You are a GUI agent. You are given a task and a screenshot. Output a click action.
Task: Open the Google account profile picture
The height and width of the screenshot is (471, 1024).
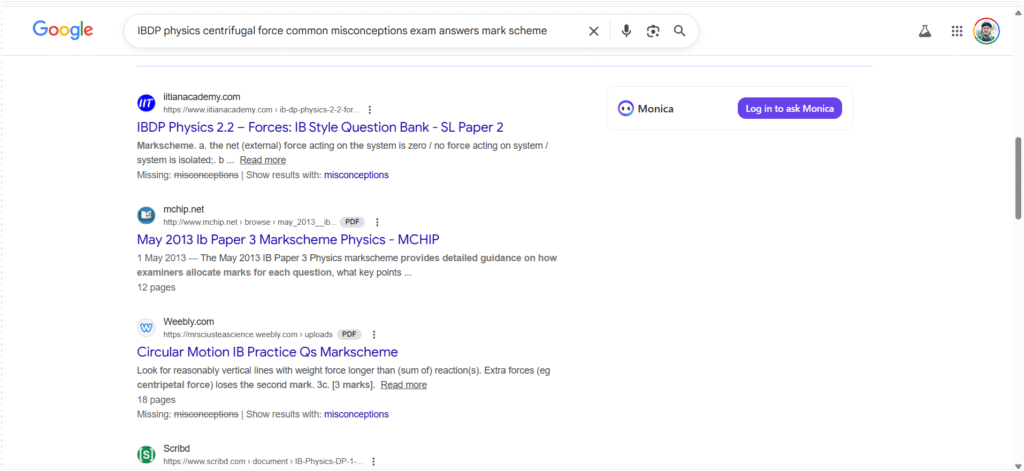986,31
